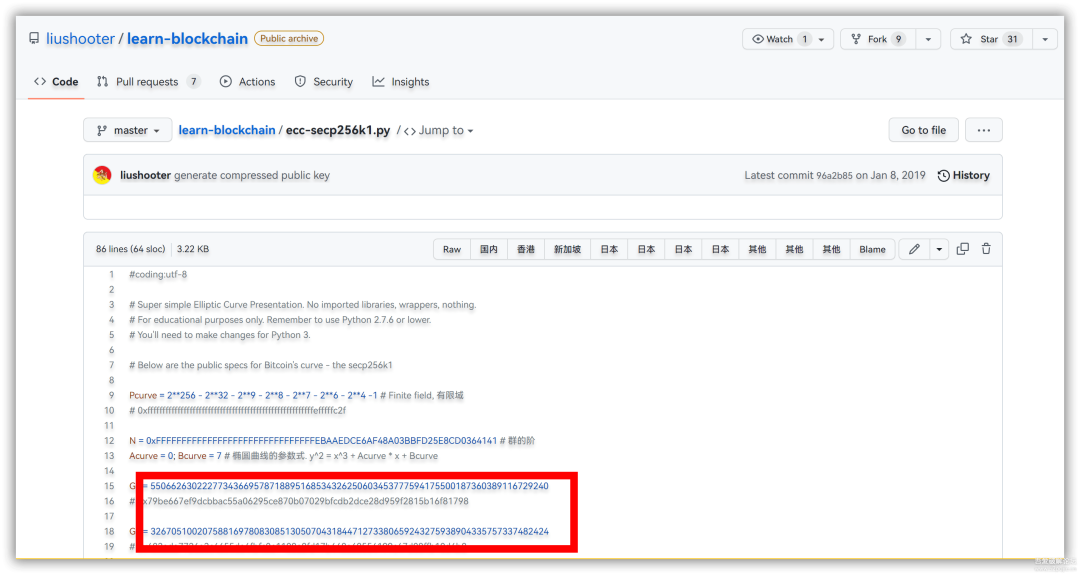Click the Public archive badge
Viewport: 1080px width, 575px height.
tap(289, 39)
